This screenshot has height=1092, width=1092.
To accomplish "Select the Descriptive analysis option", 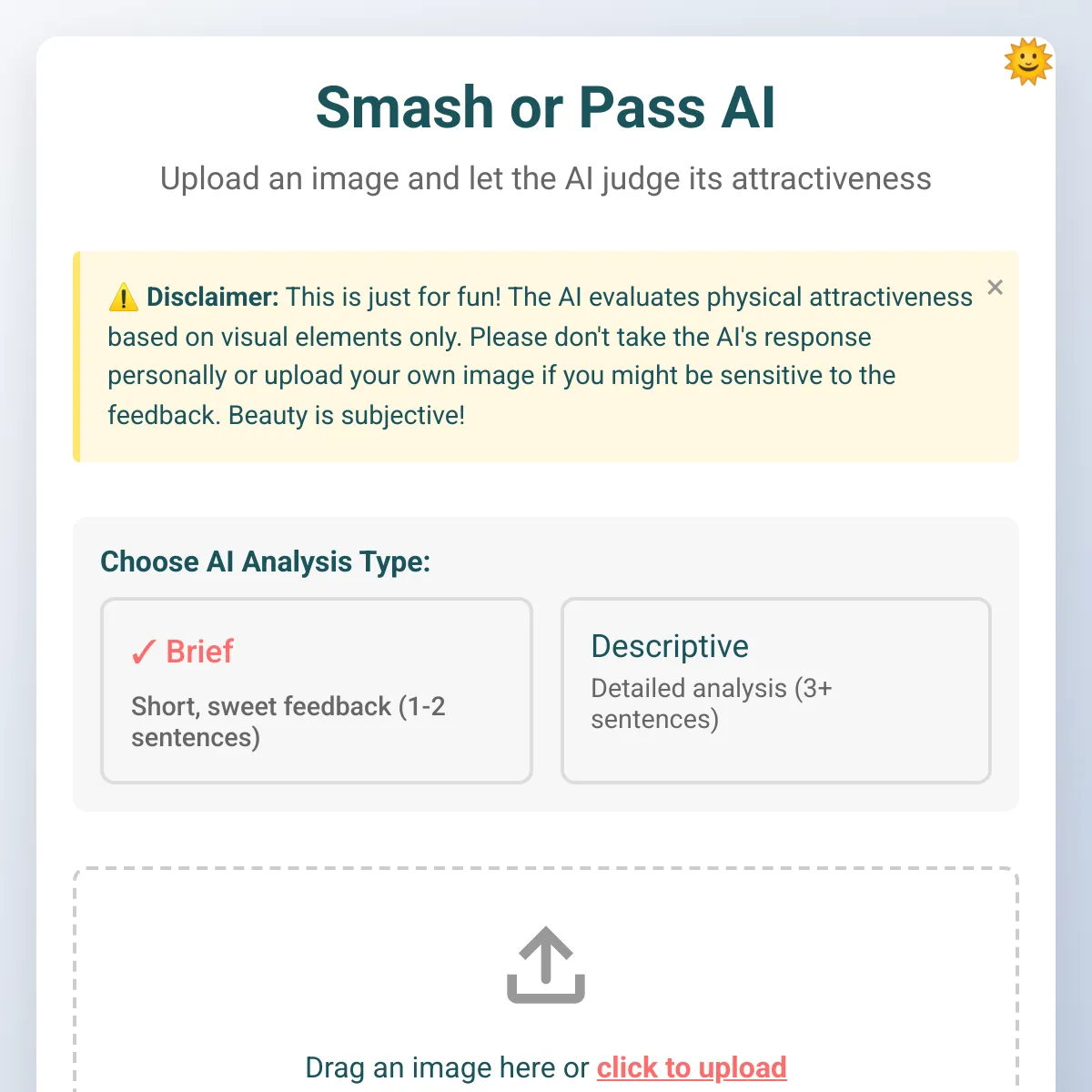I will (776, 691).
